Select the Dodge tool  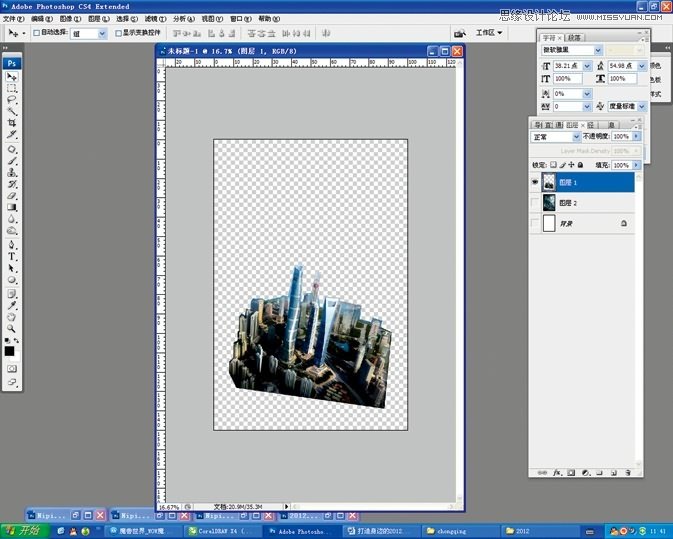coord(12,230)
